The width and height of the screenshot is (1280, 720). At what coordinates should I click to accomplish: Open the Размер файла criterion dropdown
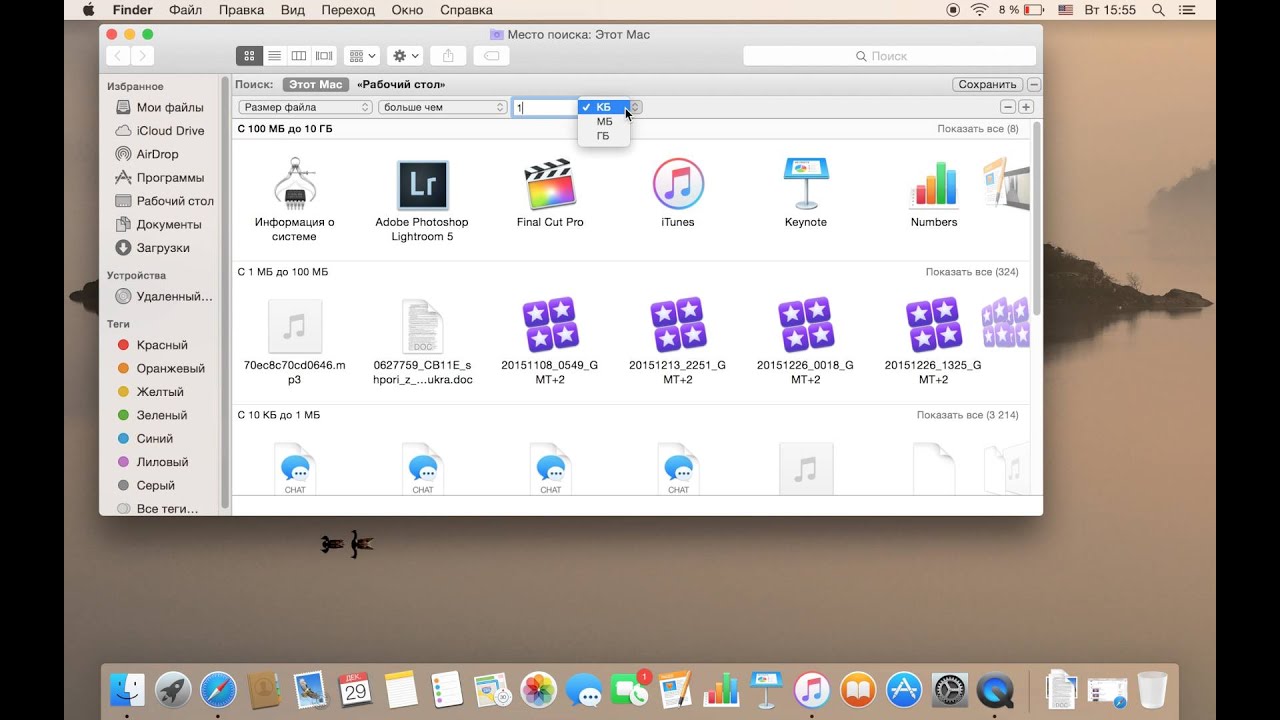pos(305,107)
